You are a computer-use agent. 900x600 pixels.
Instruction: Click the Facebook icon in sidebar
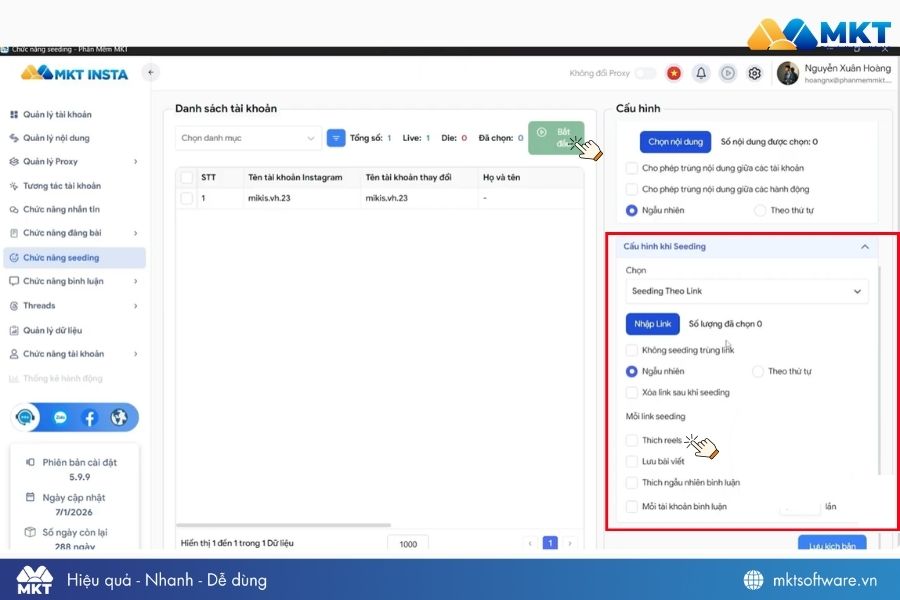click(x=90, y=417)
